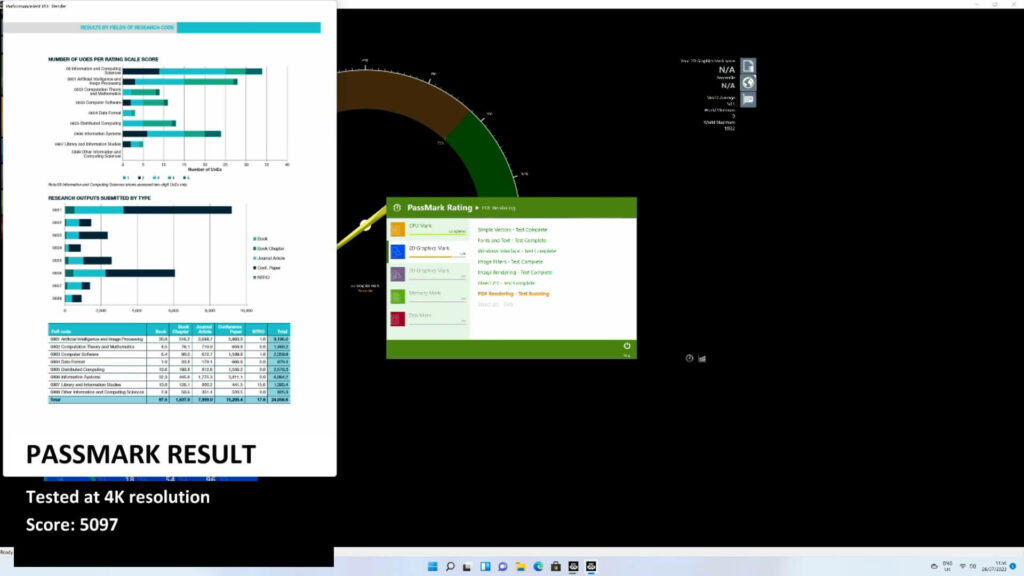Image resolution: width=1024 pixels, height=576 pixels.
Task: Click the Total row in the PDF table
Action: pyautogui.click(x=169, y=400)
